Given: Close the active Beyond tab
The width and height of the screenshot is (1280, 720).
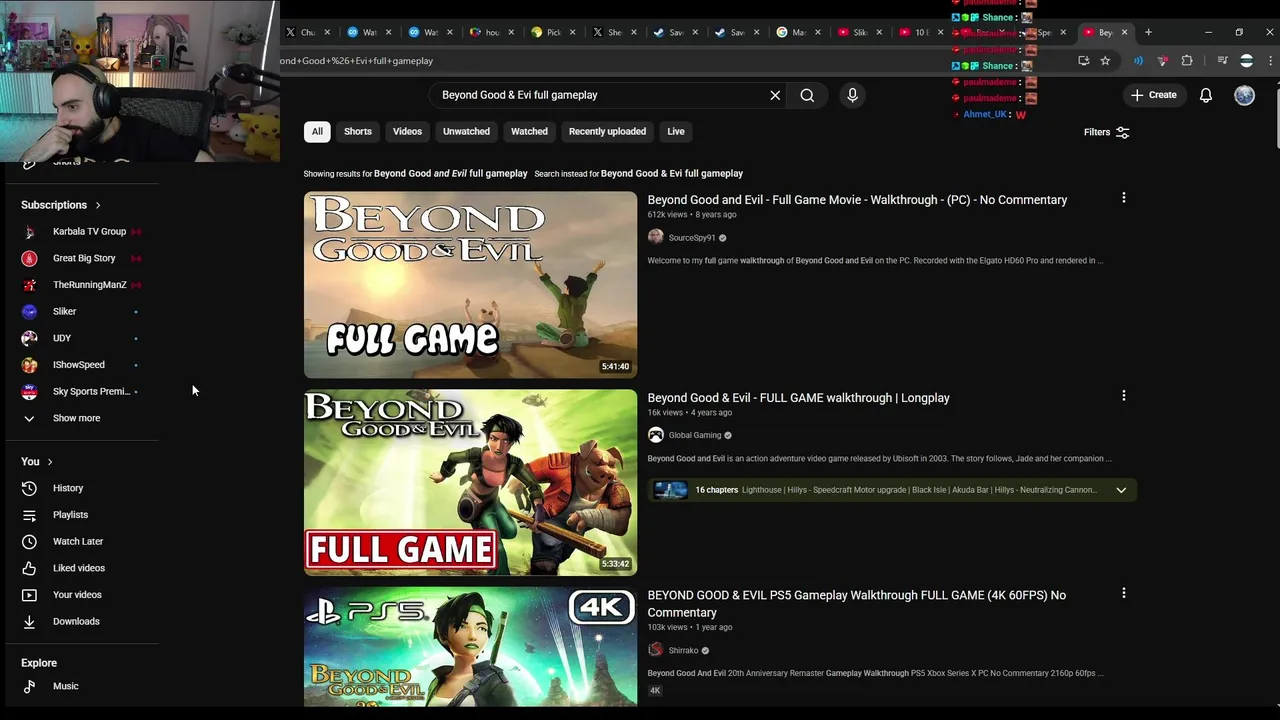Looking at the screenshot, I should coord(1124,32).
